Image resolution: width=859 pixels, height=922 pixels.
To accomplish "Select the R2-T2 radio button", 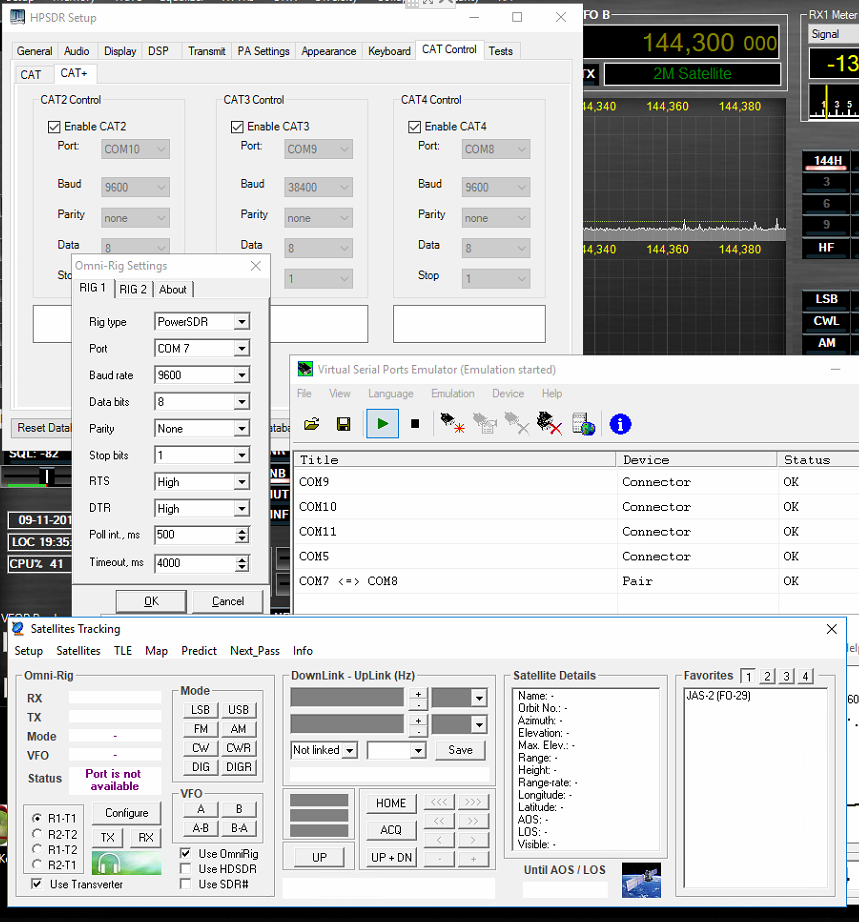I will [37, 834].
